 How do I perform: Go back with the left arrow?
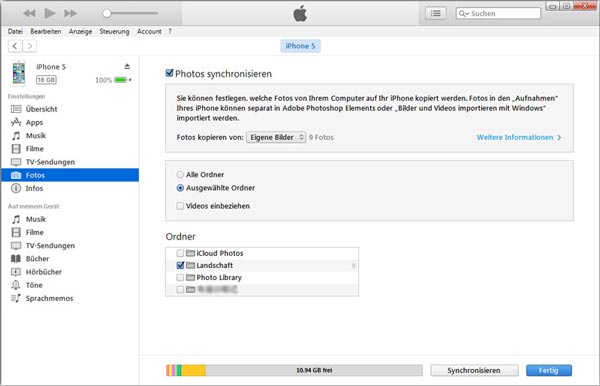[x=15, y=46]
